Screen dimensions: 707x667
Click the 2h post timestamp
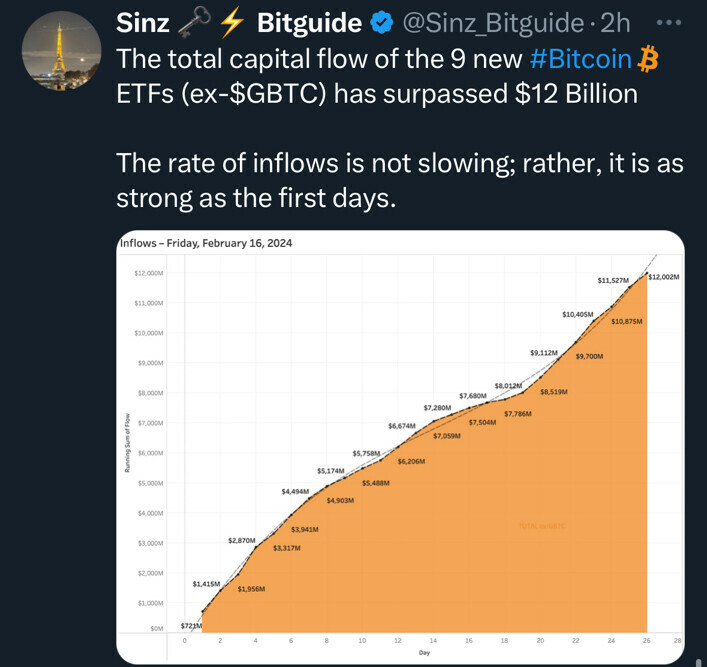coord(612,22)
